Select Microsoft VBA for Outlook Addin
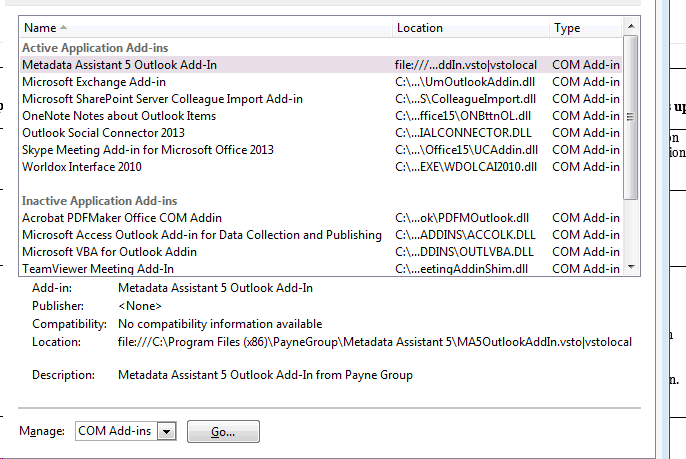The height and width of the screenshot is (459, 686). point(110,252)
